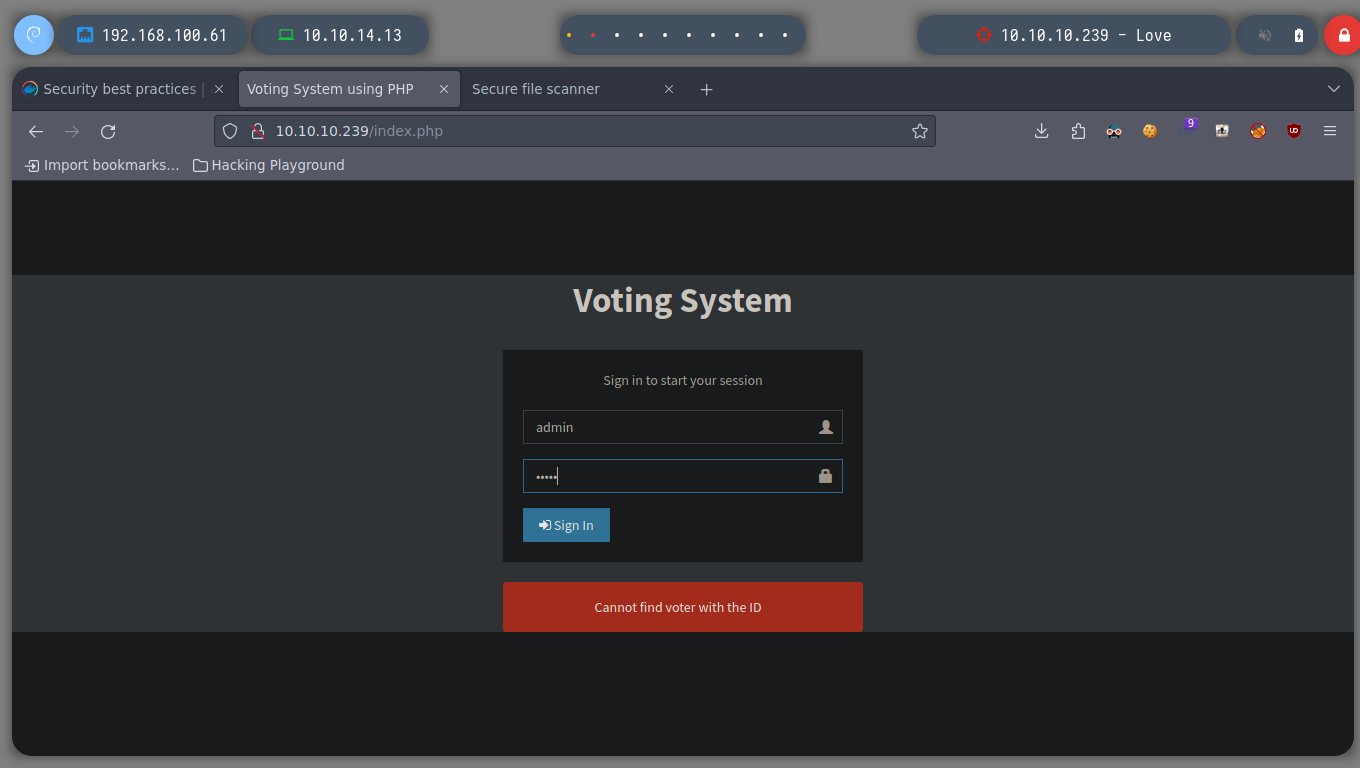Click the VPN IP 10.10.14.13 widget

click(340, 35)
